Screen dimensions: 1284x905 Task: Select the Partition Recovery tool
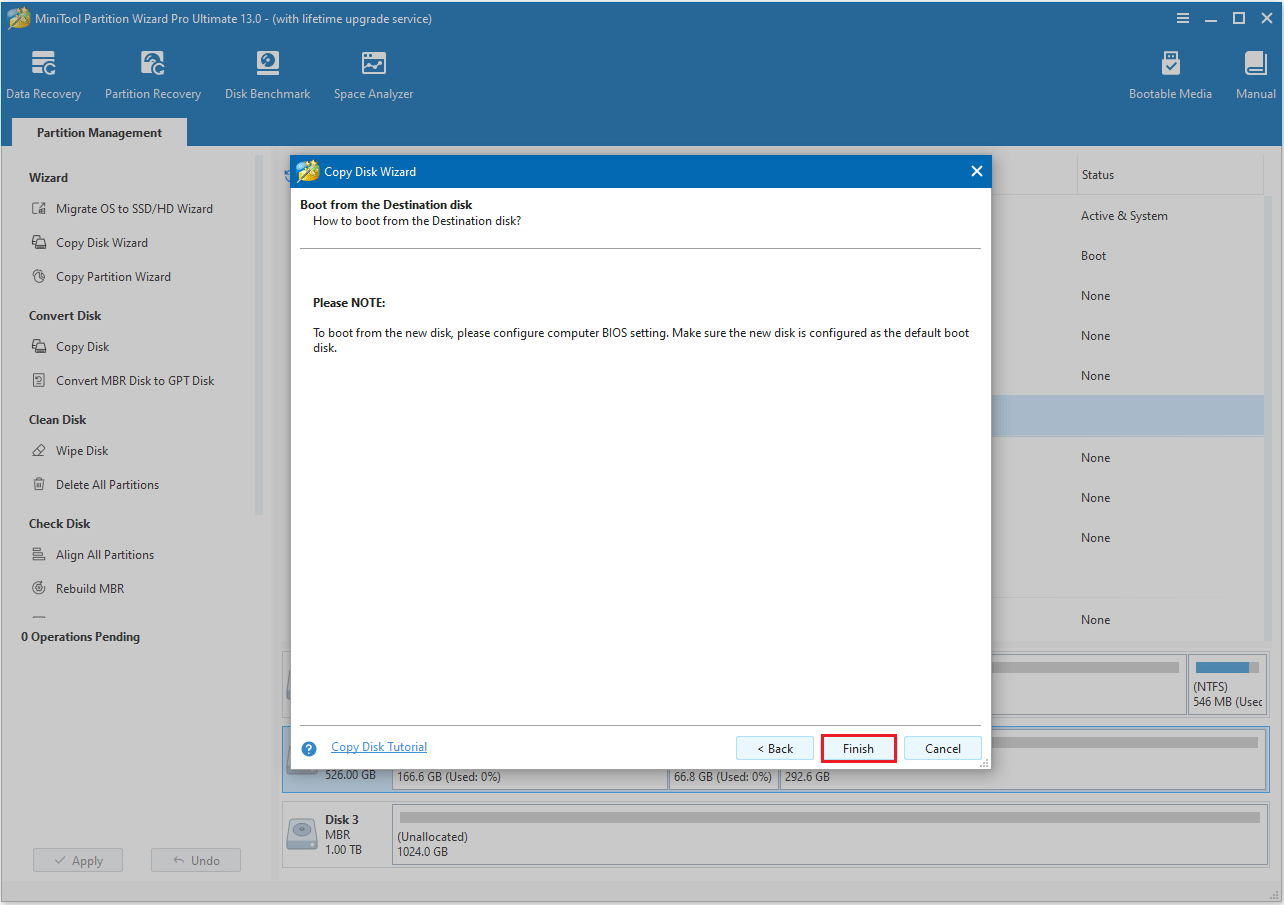tap(152, 72)
